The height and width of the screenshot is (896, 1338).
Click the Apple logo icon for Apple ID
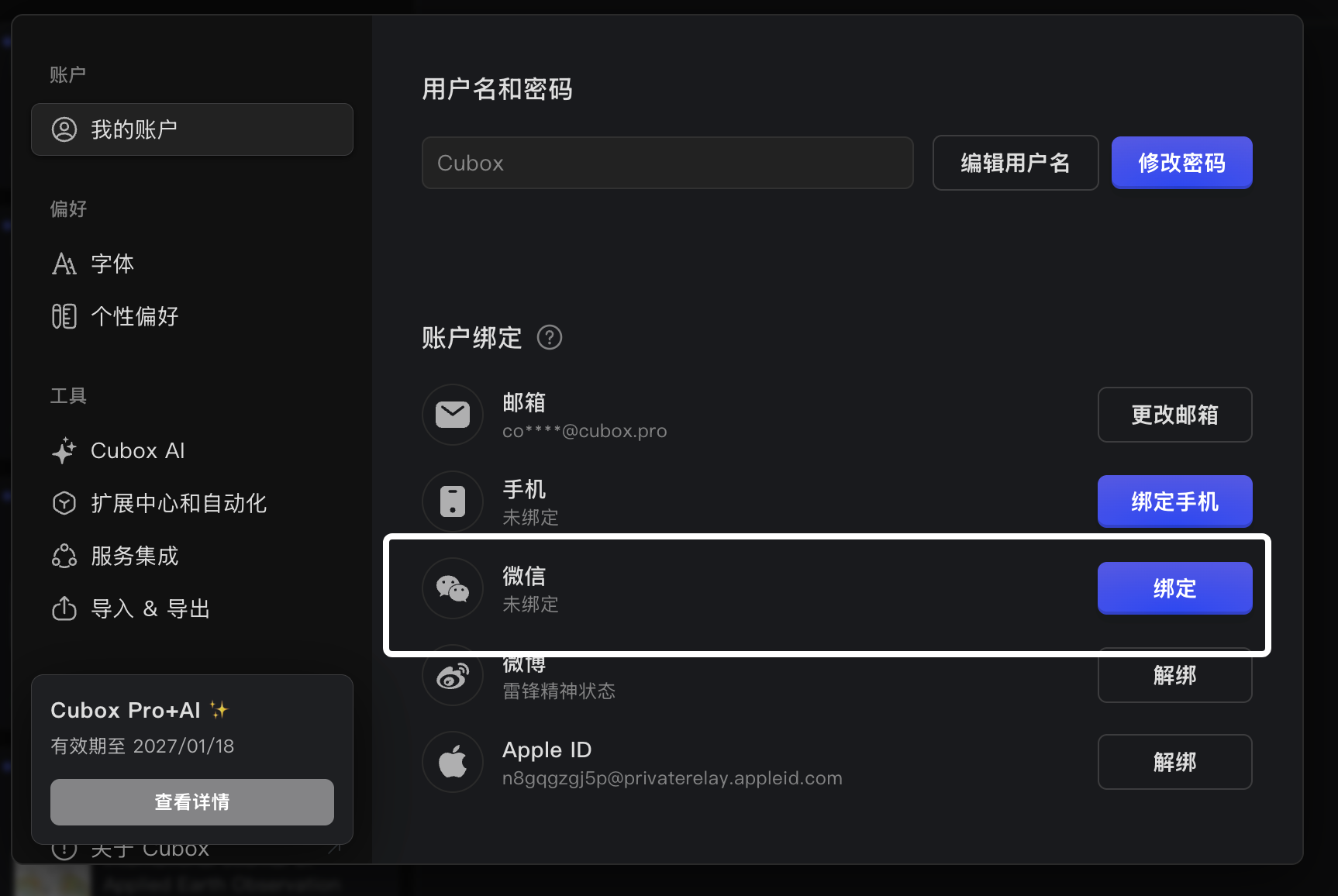(x=452, y=762)
